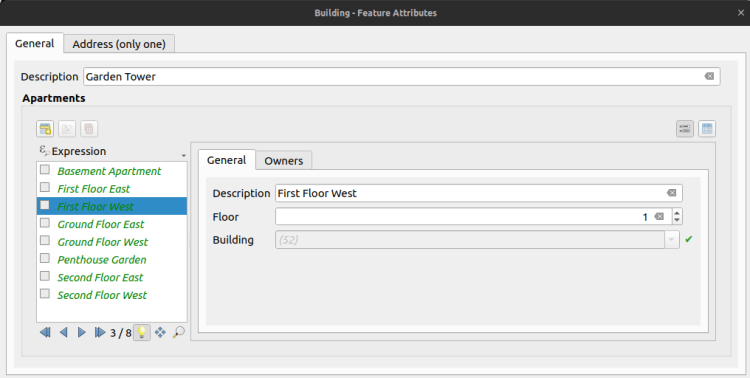Click the 3 / 8 feature counter
This screenshot has width=750, height=378.
(x=121, y=333)
